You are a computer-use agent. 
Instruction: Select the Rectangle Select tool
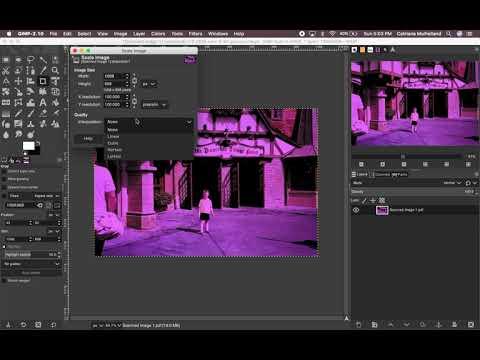[6, 60]
